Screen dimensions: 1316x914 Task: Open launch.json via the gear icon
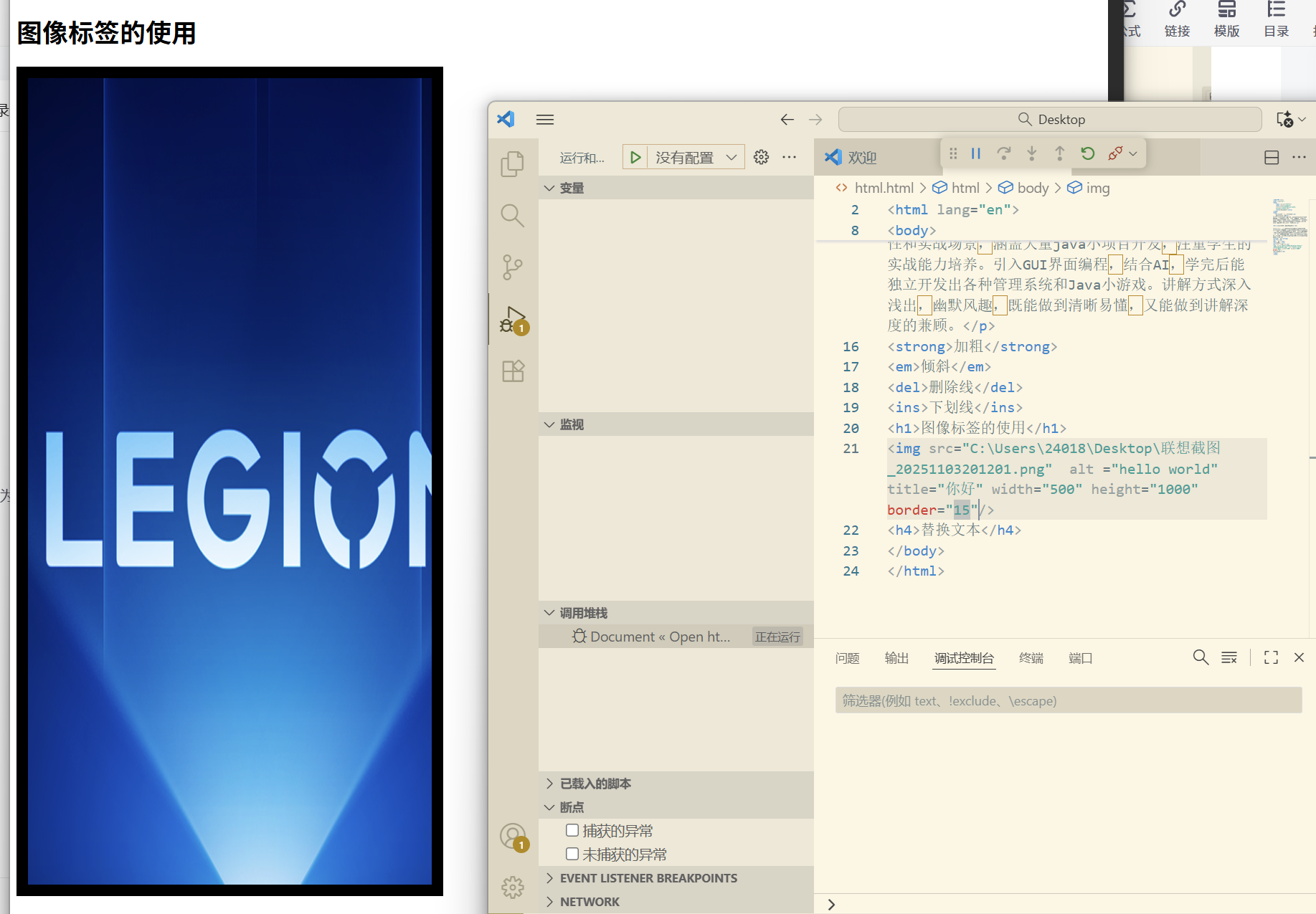point(762,157)
